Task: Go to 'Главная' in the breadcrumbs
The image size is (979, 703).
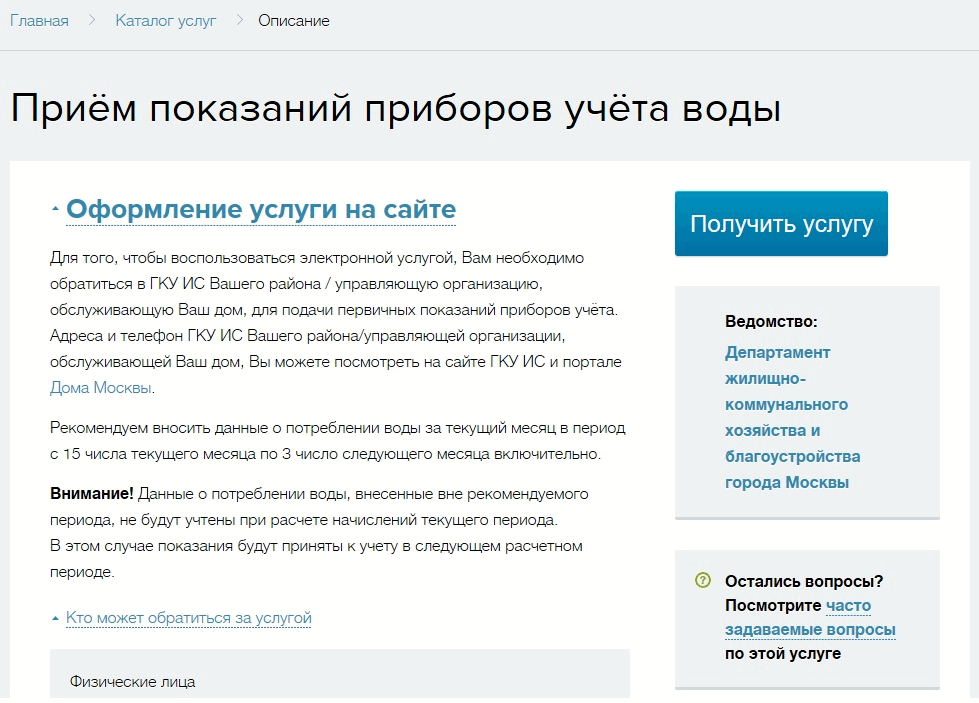Action: (x=39, y=20)
